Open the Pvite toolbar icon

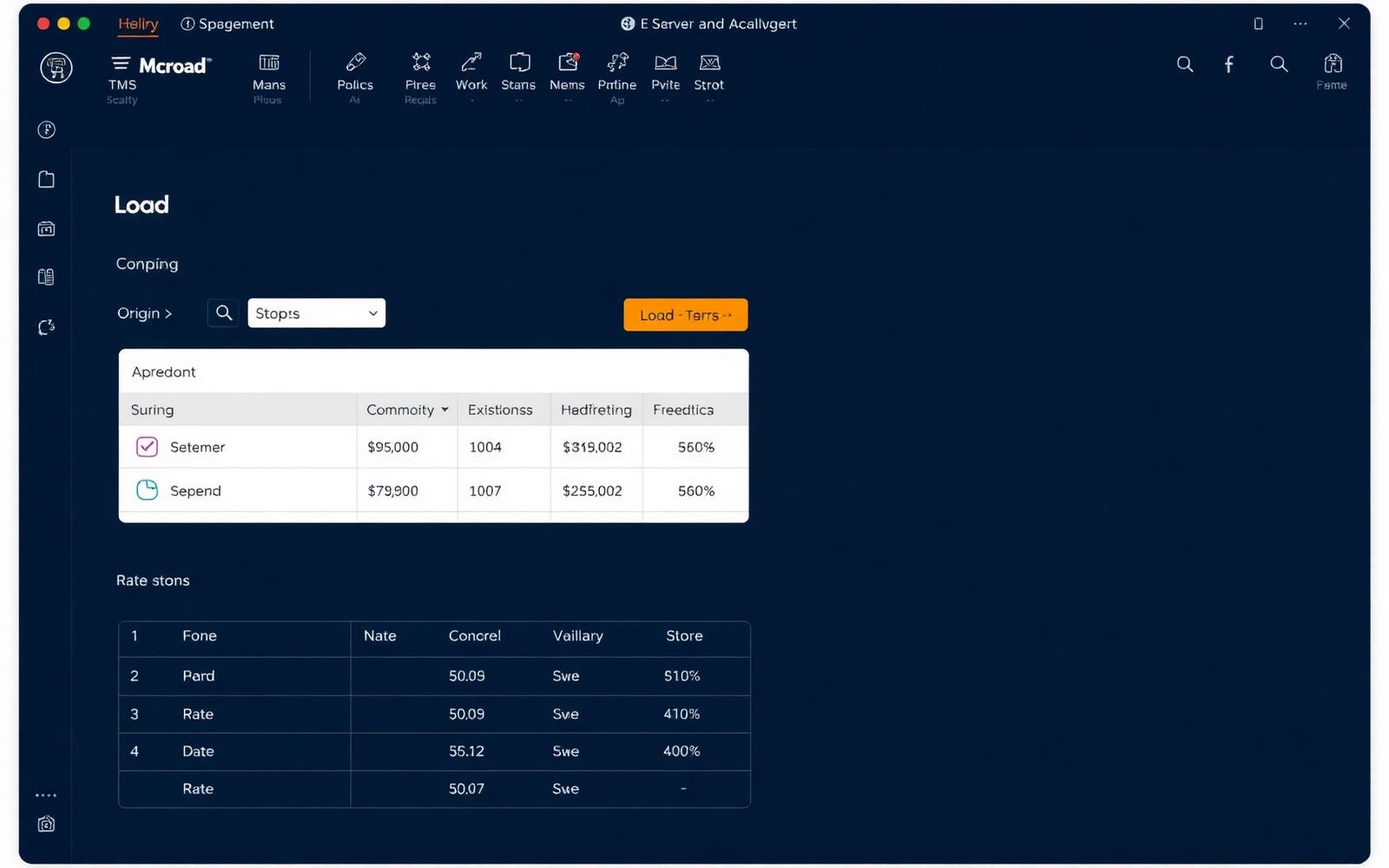(x=666, y=62)
